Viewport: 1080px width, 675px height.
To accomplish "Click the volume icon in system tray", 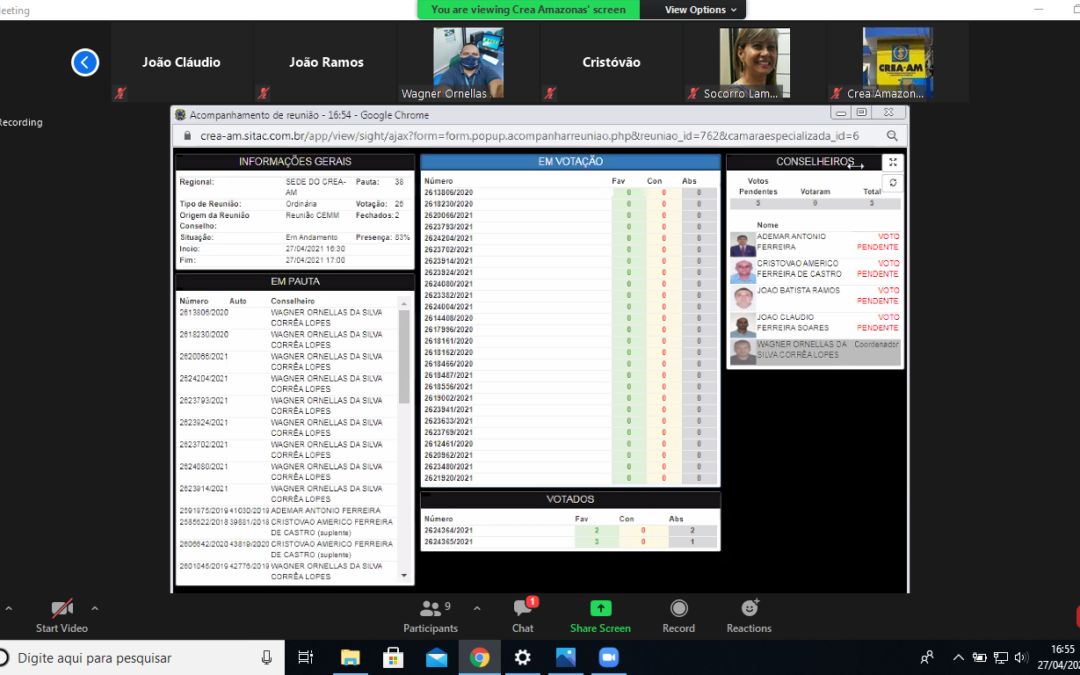I will (x=1022, y=657).
